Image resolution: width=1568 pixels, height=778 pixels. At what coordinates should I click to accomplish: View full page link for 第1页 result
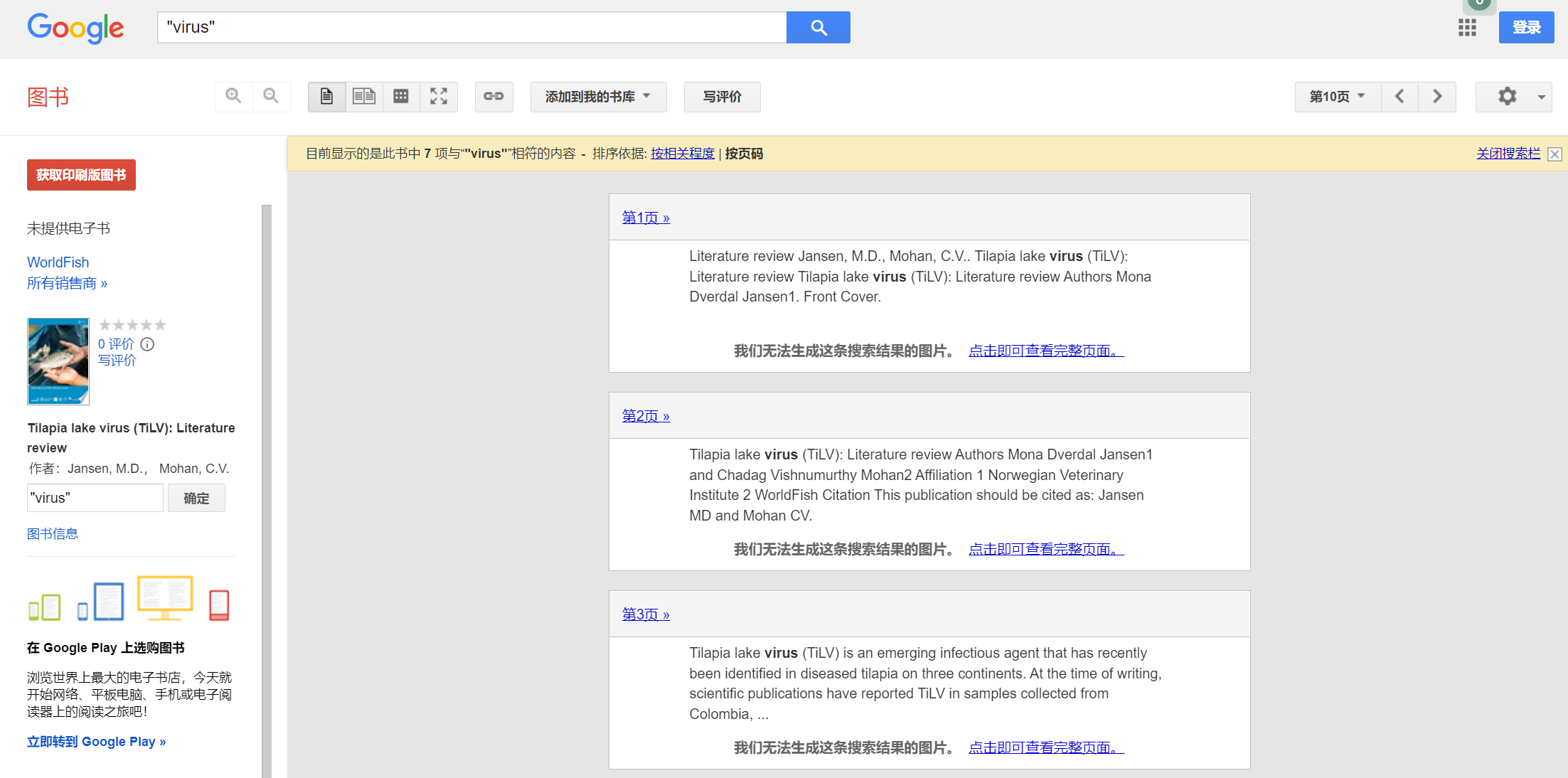click(x=1046, y=351)
